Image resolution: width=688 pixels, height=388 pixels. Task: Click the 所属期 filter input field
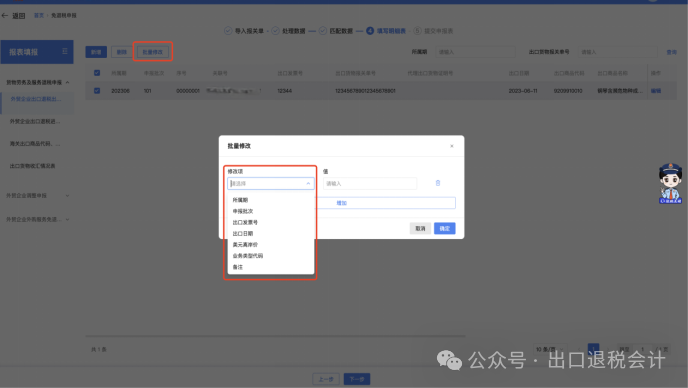pos(475,52)
